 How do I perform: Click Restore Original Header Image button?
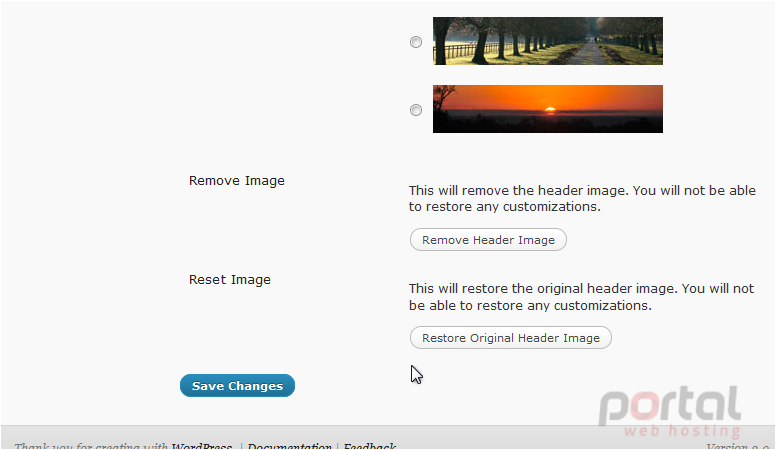[x=511, y=338]
